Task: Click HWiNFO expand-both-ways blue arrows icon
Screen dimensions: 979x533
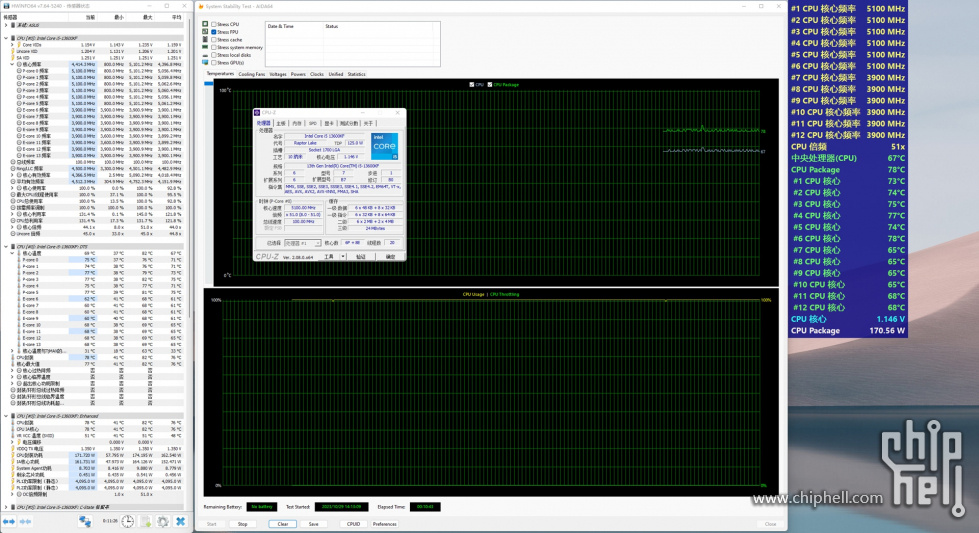Action: coord(9,521)
